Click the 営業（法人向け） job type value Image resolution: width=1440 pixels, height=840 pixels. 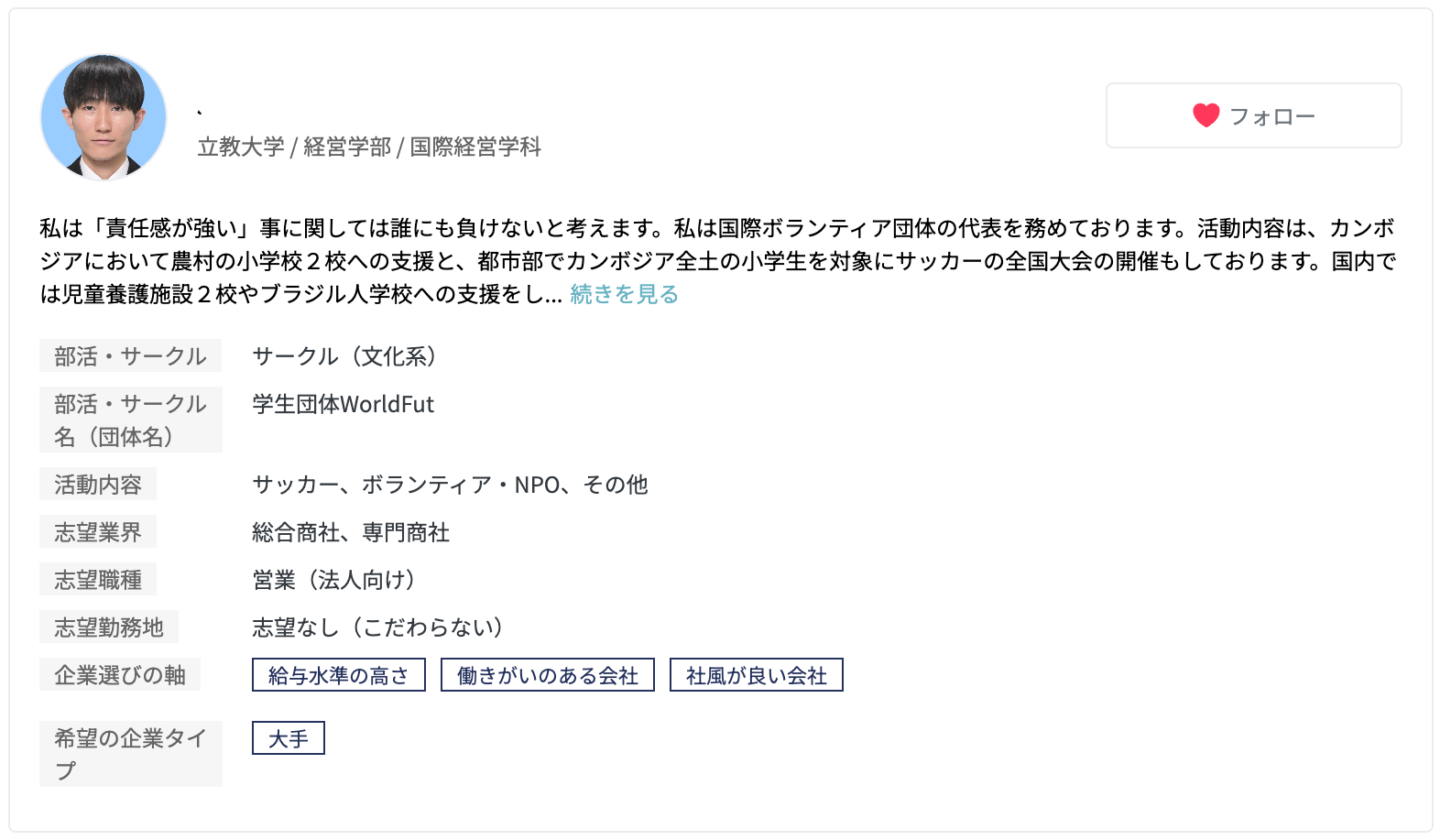(334, 580)
